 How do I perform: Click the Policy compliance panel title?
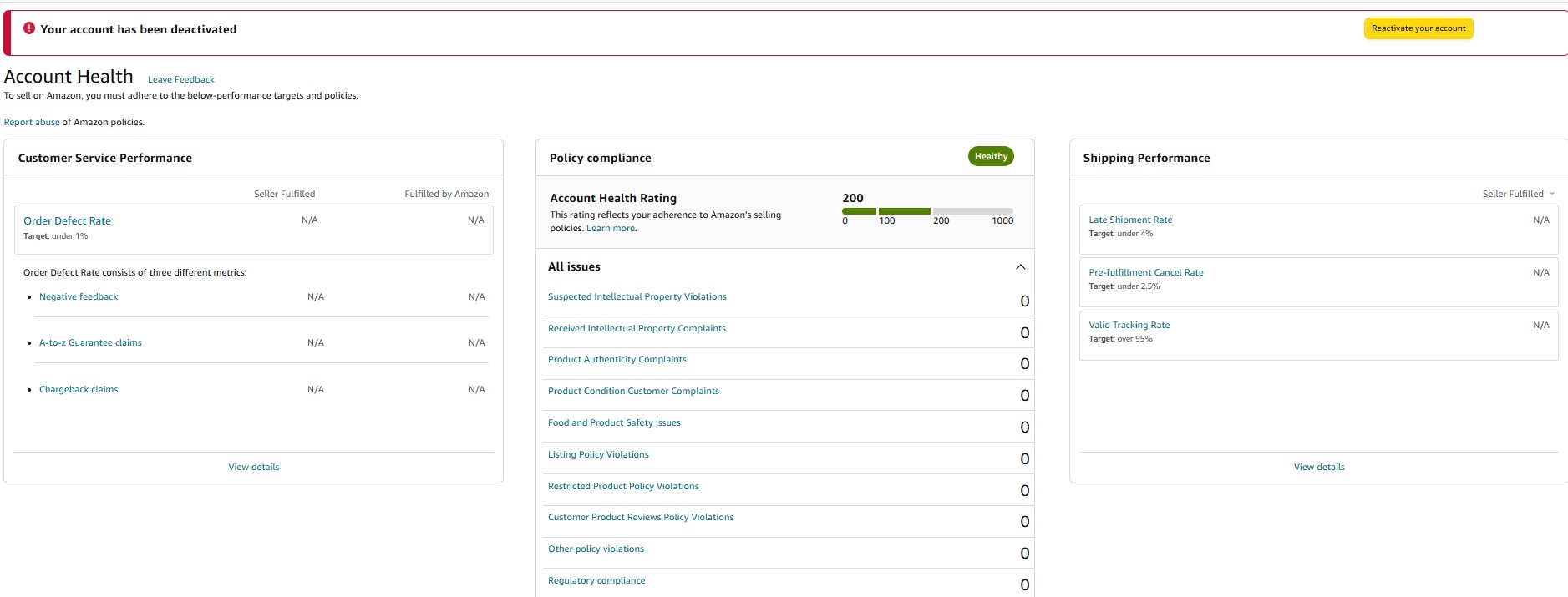point(600,158)
